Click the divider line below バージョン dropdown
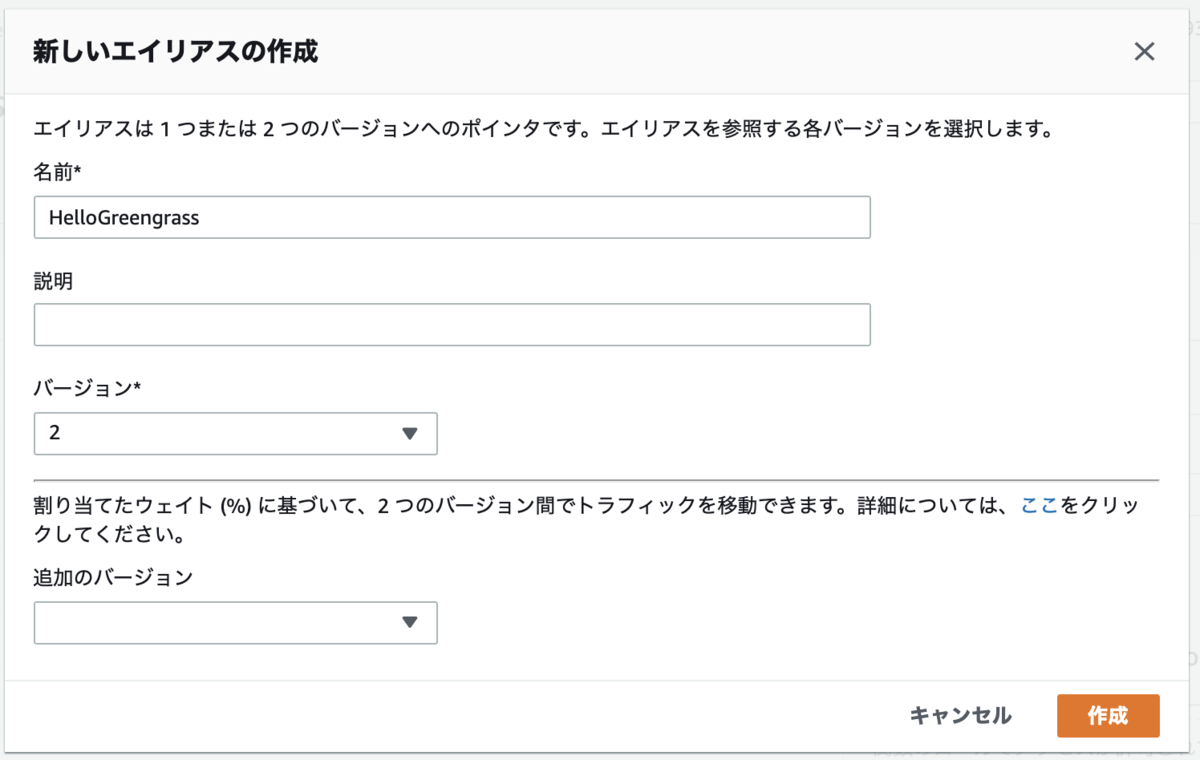This screenshot has width=1200, height=760. click(596, 481)
